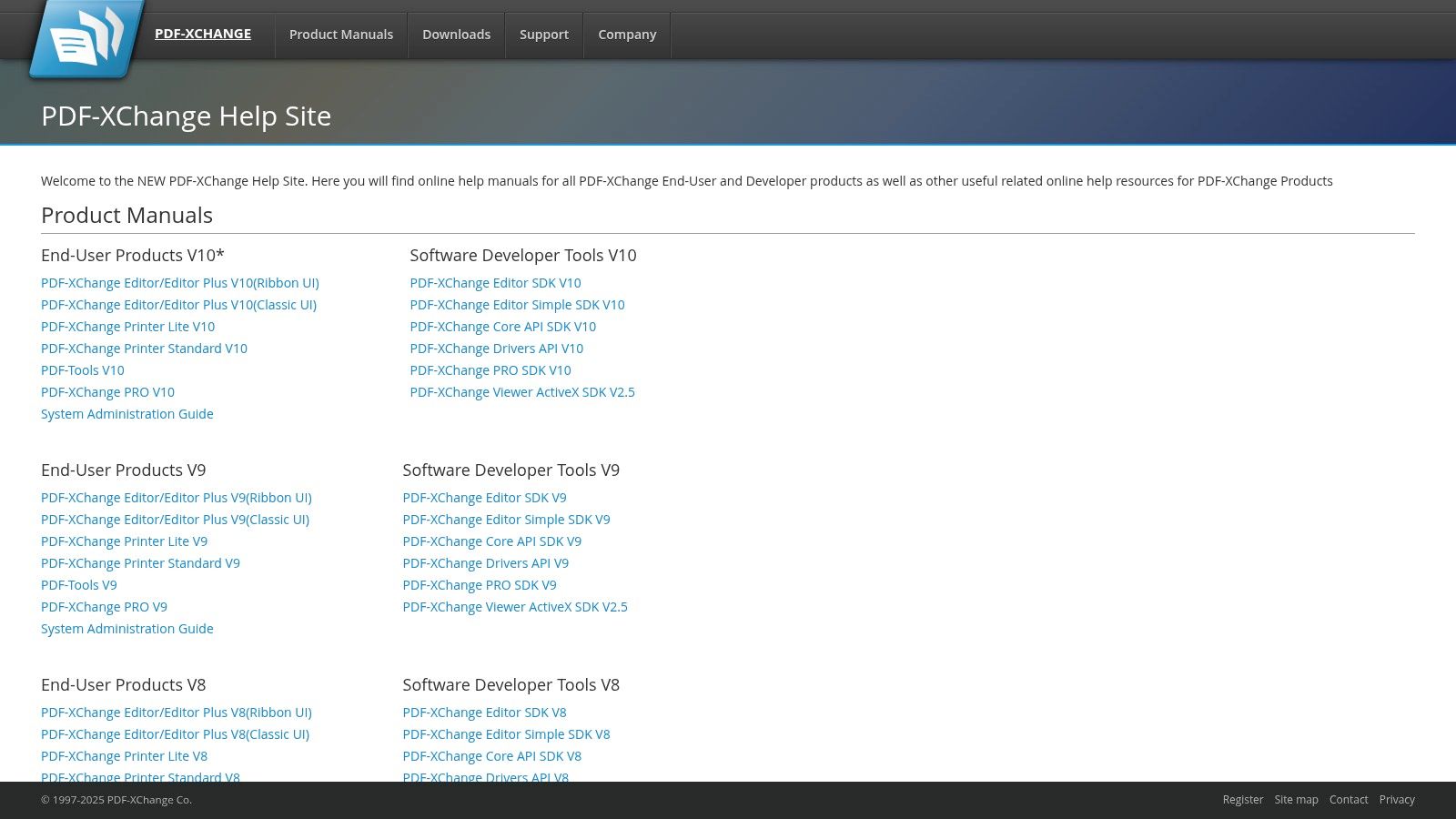Open PDF-XChange Editor/Editor Plus V10(Ribbon UI) manual
The image size is (1456, 819).
coord(179,283)
